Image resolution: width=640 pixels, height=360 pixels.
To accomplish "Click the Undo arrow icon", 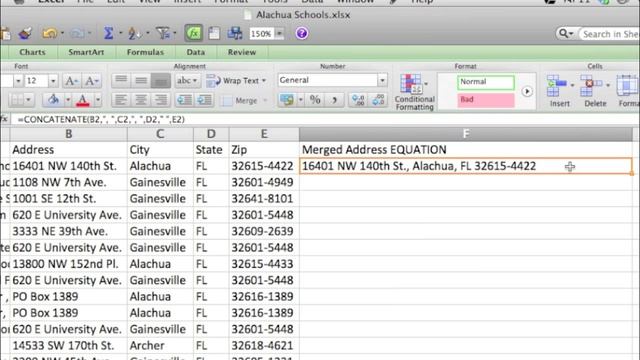I will (50, 33).
